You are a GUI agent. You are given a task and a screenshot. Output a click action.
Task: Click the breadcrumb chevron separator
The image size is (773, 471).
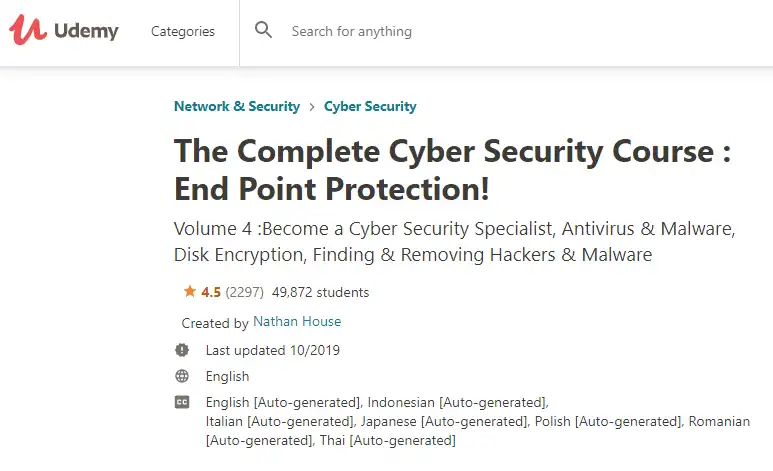tap(312, 106)
